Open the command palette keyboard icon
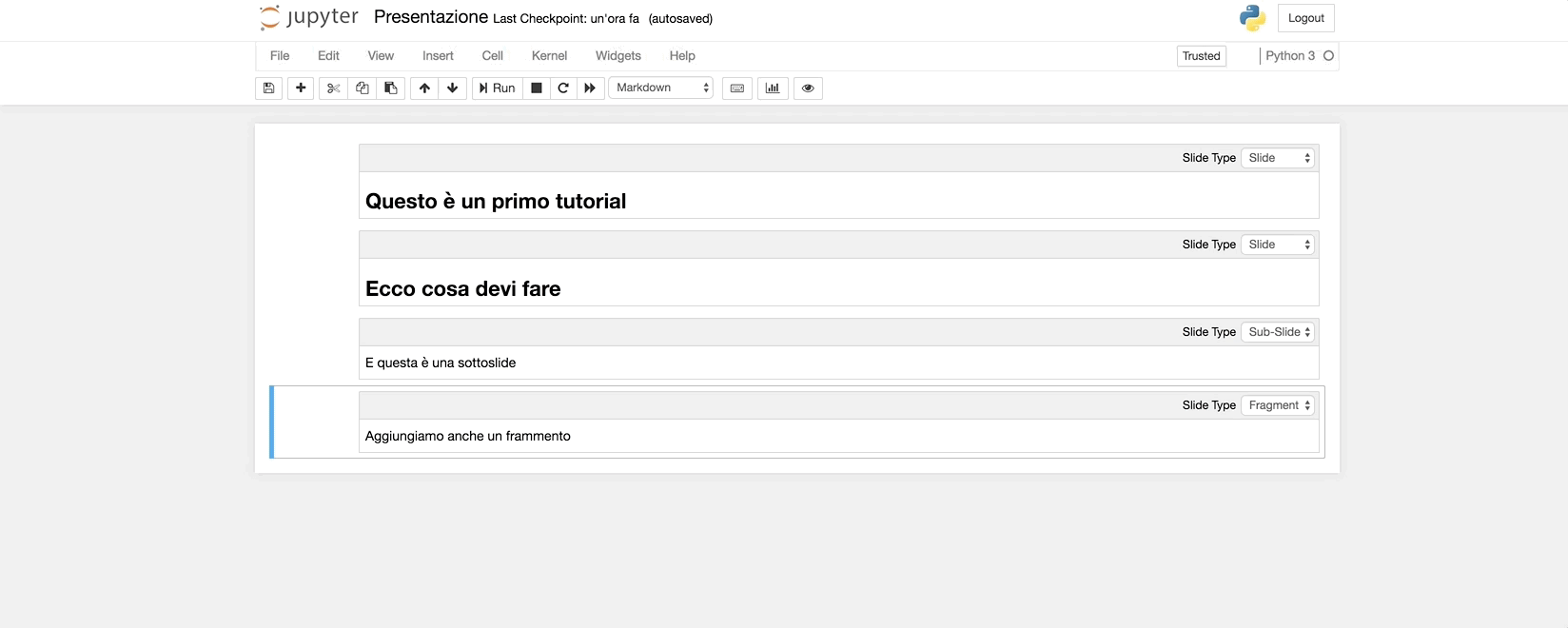The width and height of the screenshot is (1568, 628). [x=737, y=88]
